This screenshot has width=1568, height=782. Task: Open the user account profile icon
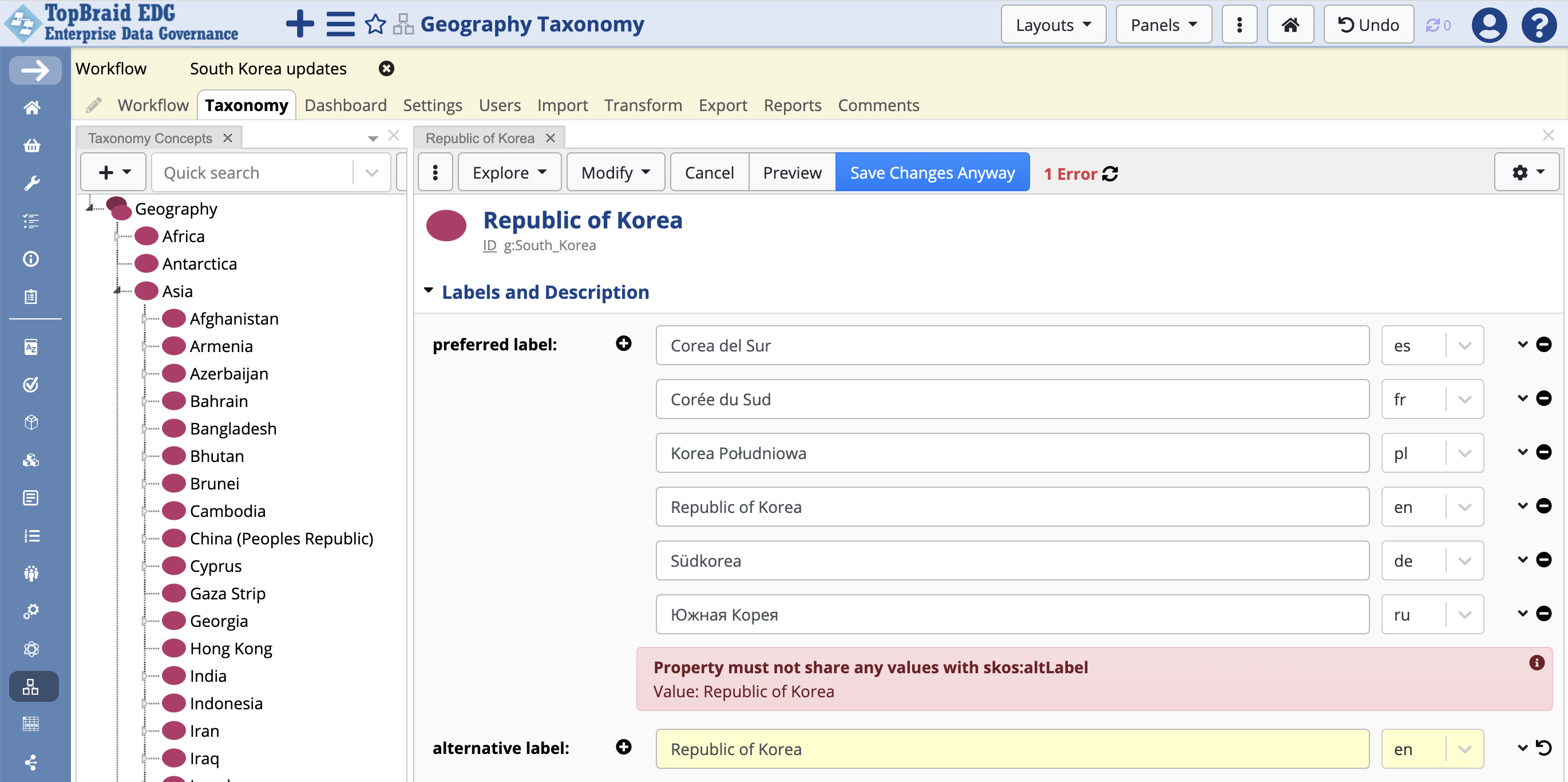[x=1489, y=25]
